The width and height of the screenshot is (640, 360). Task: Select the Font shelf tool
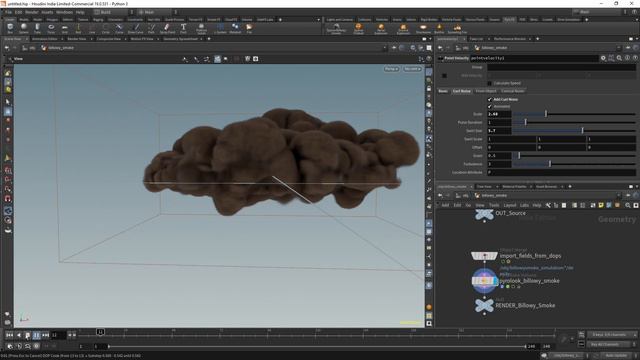coord(183,28)
